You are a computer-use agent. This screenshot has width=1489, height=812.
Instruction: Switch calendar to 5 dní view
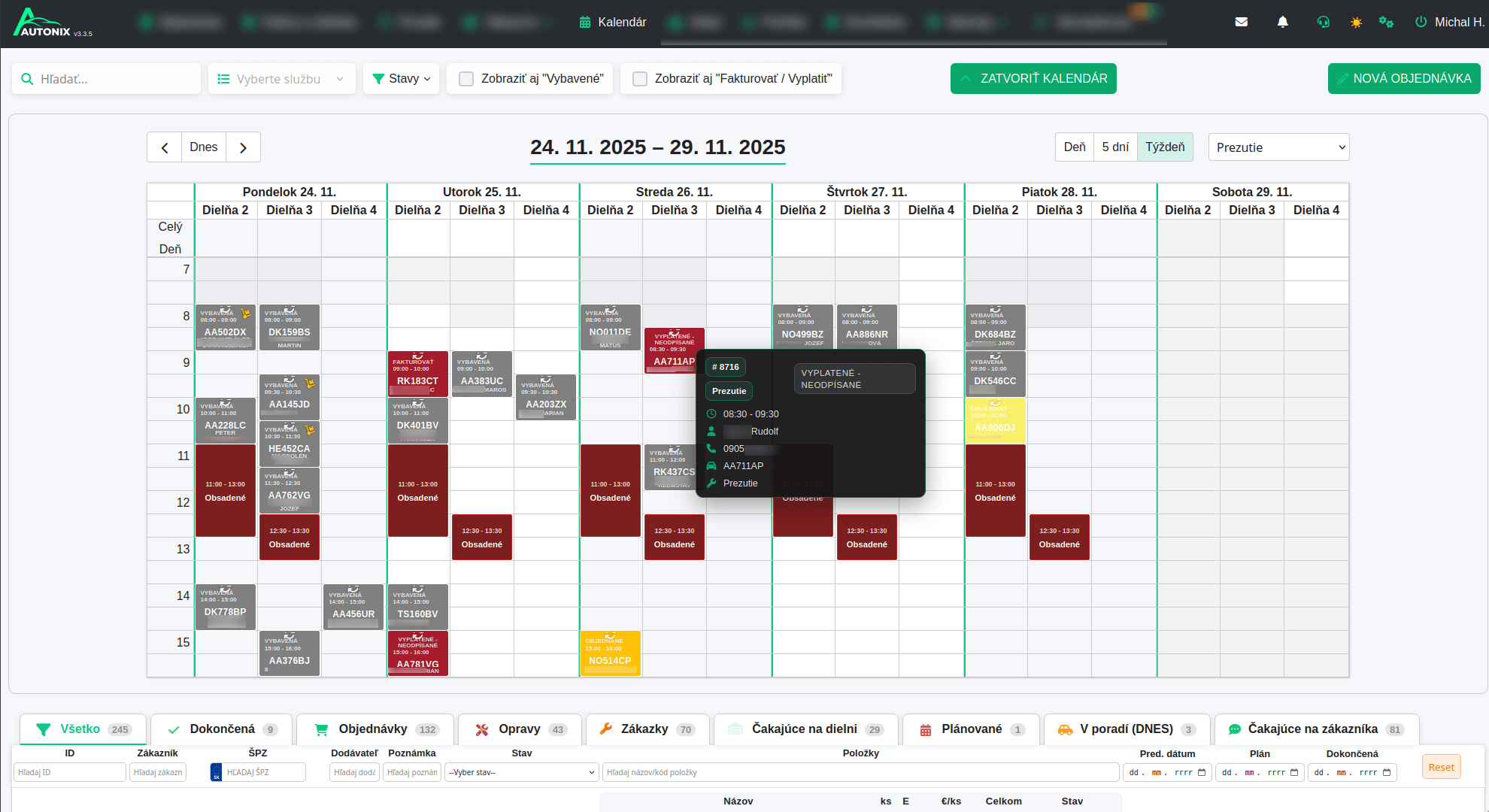[1114, 147]
